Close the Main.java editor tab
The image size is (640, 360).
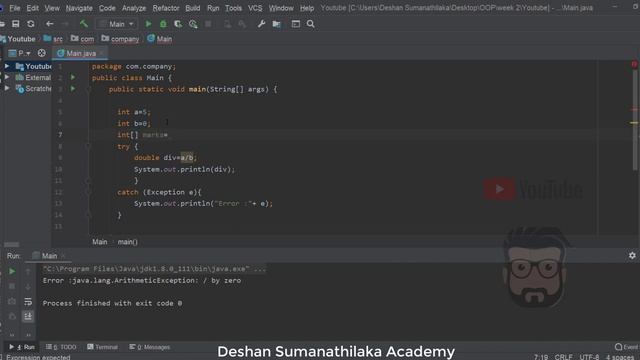coord(102,53)
